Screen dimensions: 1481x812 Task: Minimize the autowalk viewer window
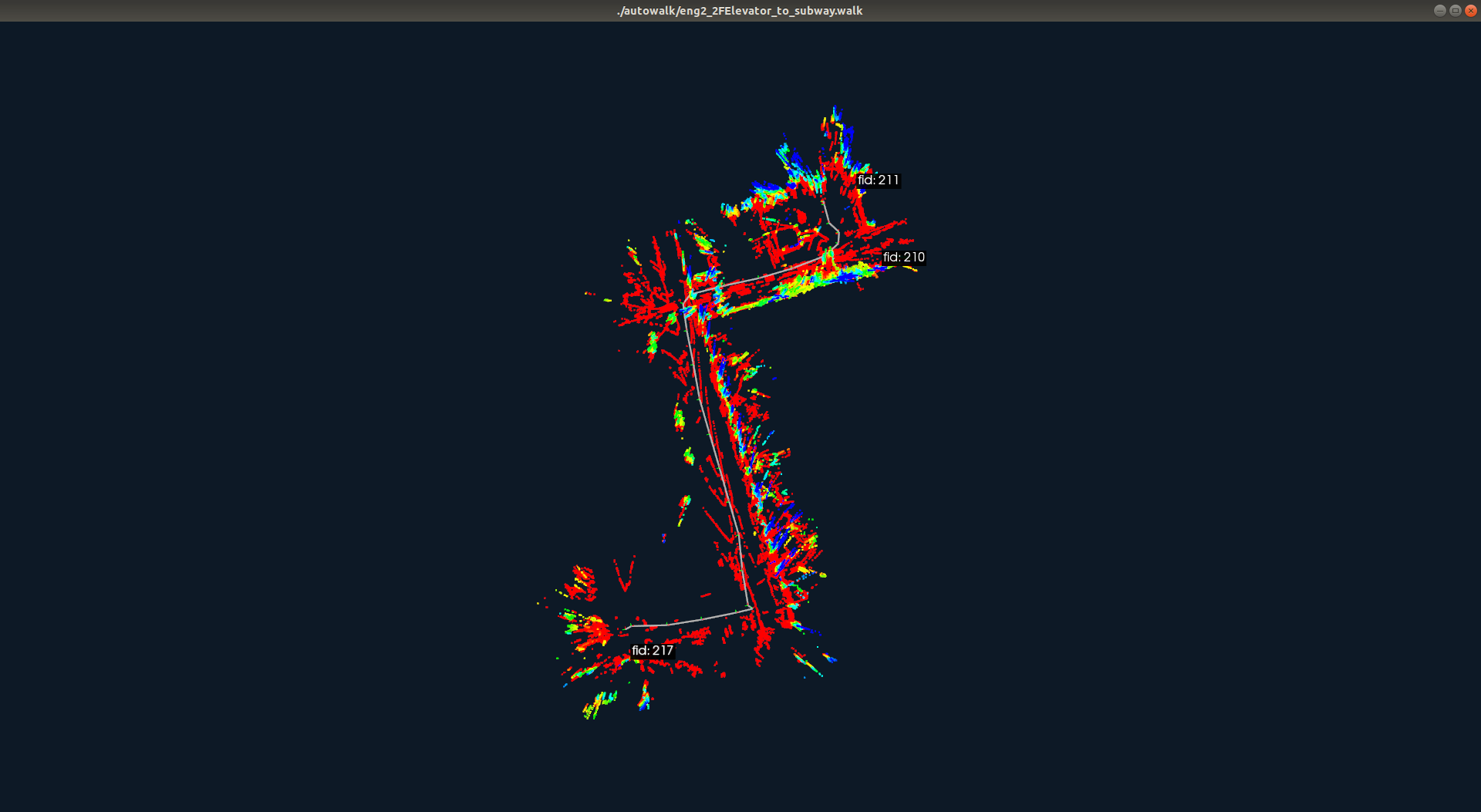pyautogui.click(x=1439, y=11)
